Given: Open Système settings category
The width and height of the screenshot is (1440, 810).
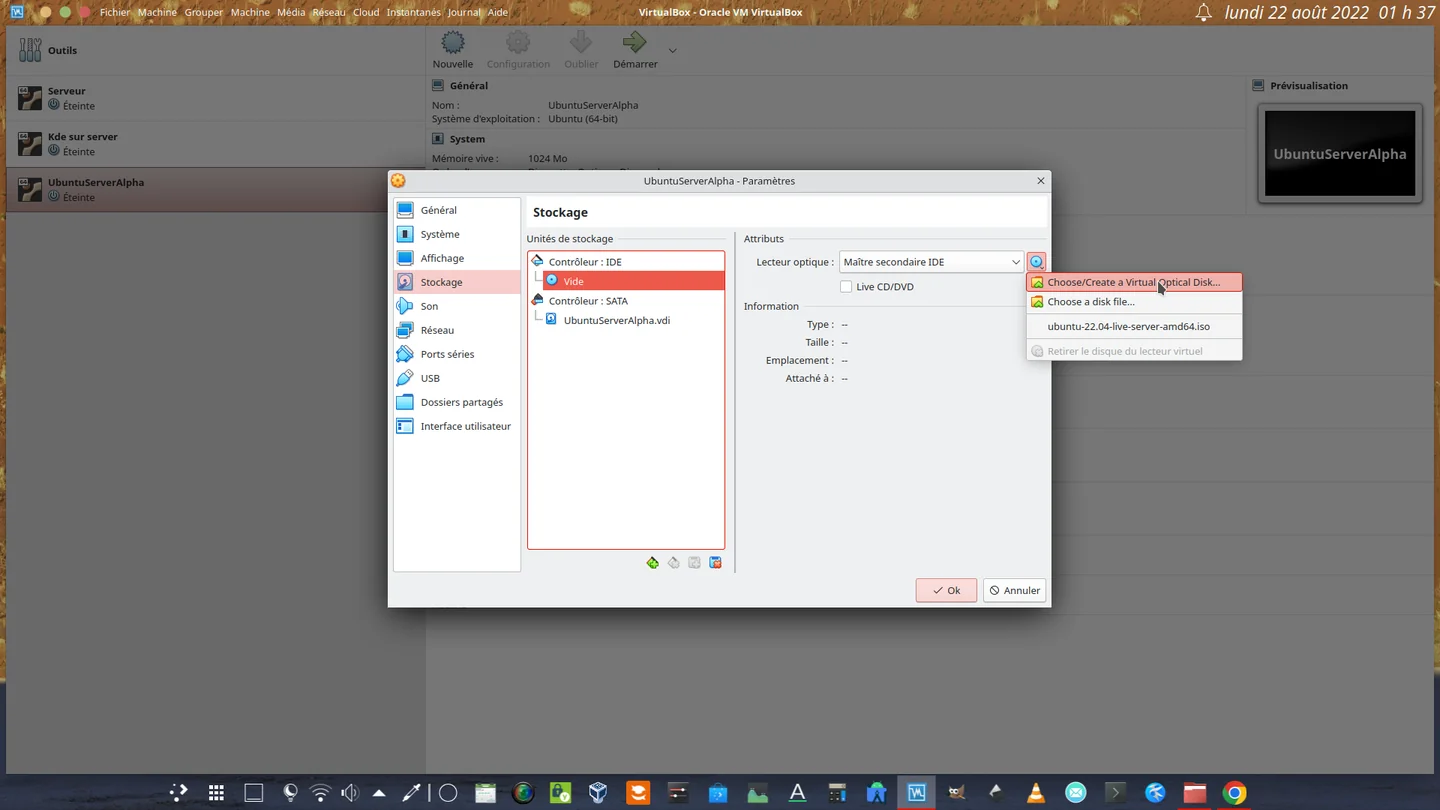Looking at the screenshot, I should coord(457,234).
